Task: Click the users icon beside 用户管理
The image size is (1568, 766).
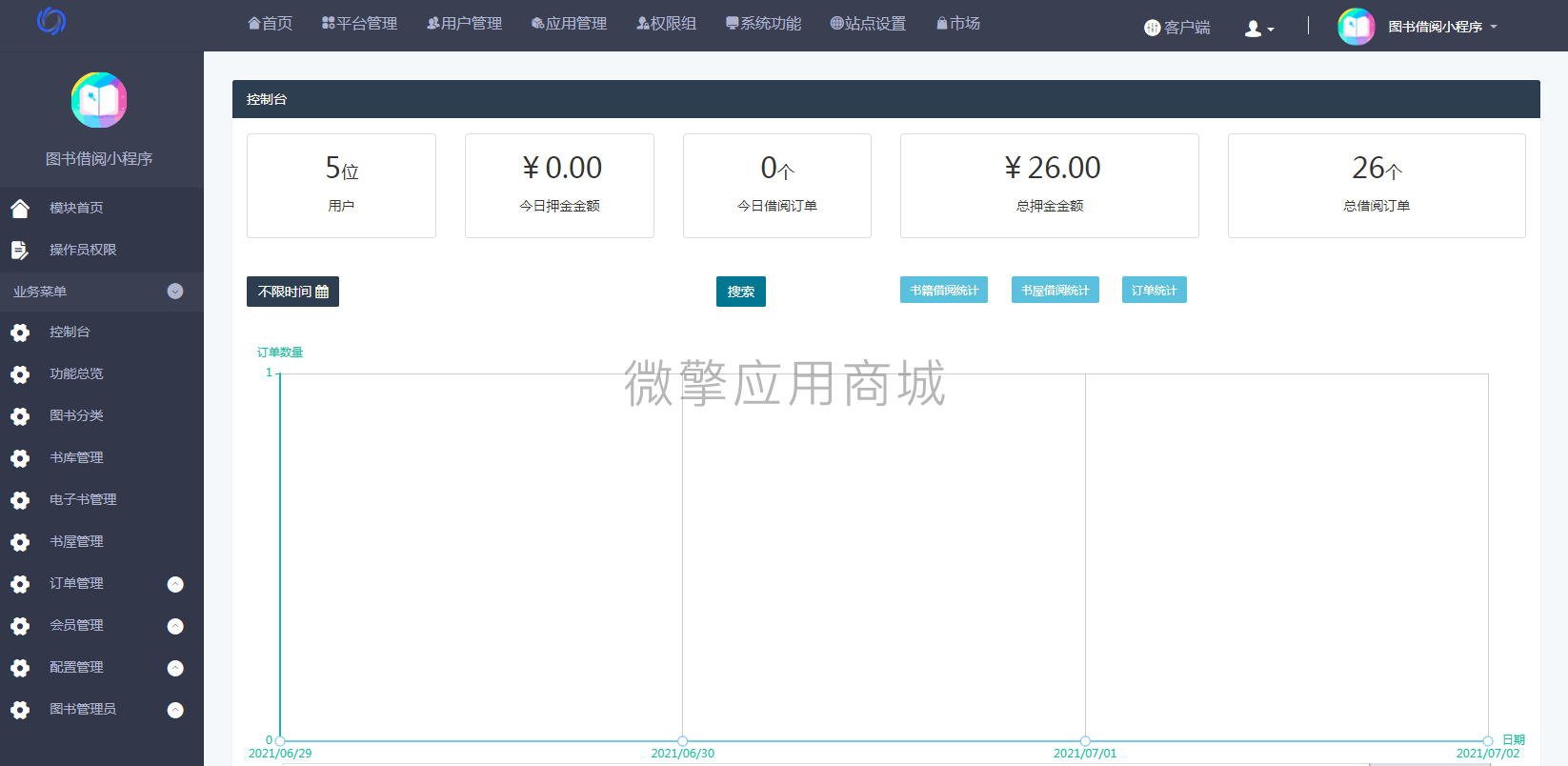Action: click(x=433, y=23)
